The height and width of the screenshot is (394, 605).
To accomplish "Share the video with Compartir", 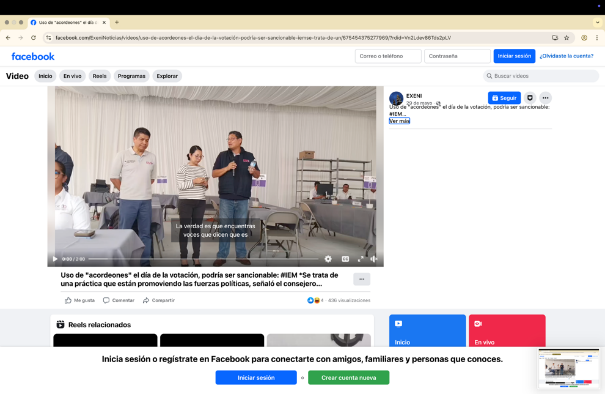I will 159,300.
